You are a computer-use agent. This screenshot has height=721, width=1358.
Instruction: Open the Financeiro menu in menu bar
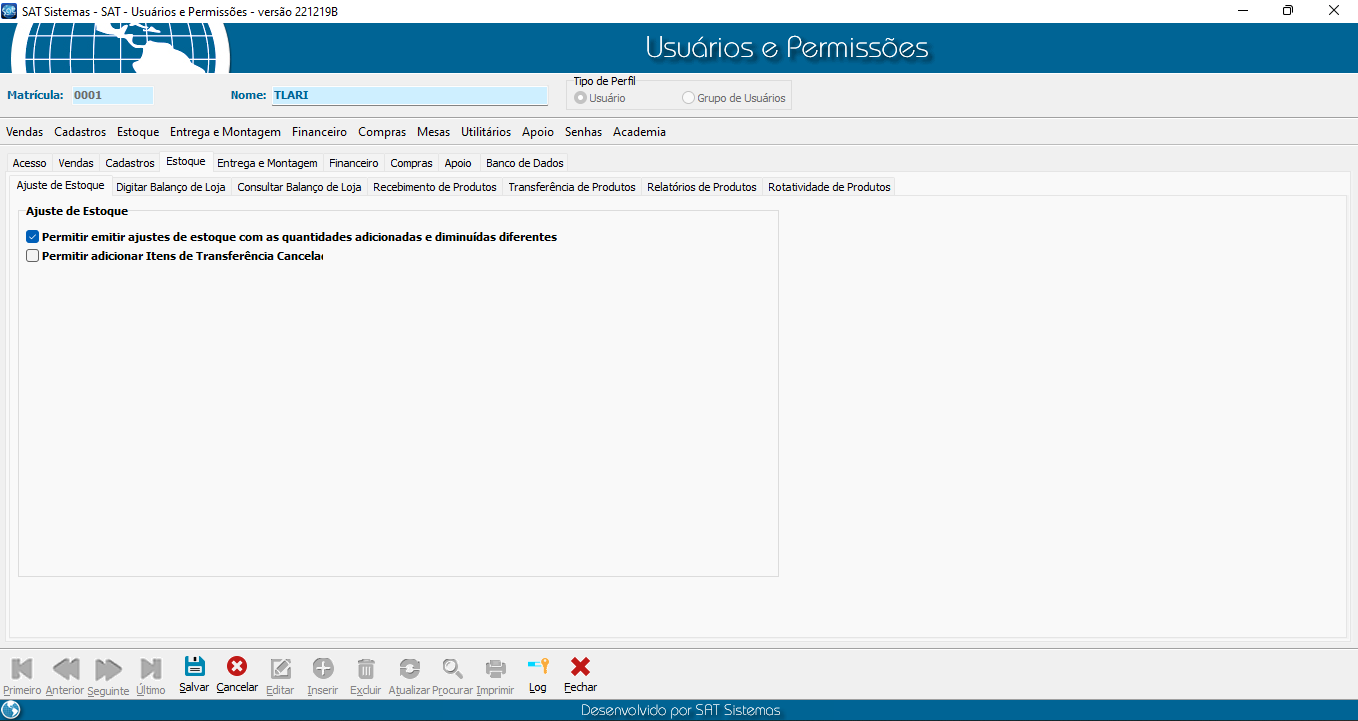(319, 132)
